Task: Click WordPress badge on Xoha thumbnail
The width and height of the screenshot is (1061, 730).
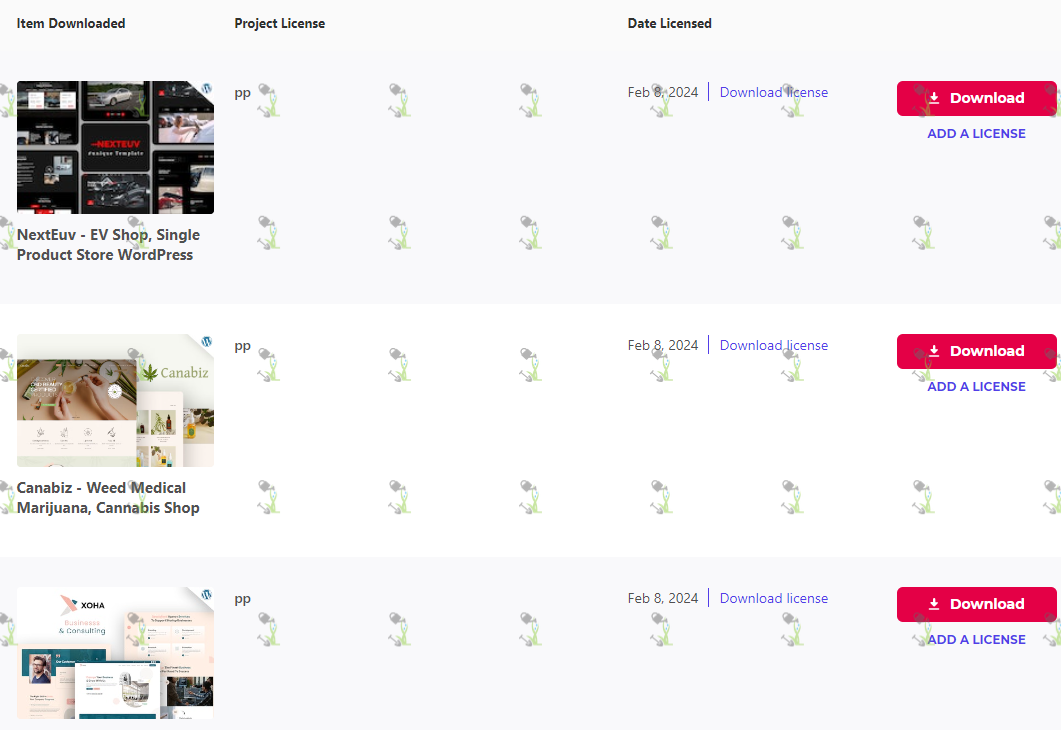Action: (207, 594)
